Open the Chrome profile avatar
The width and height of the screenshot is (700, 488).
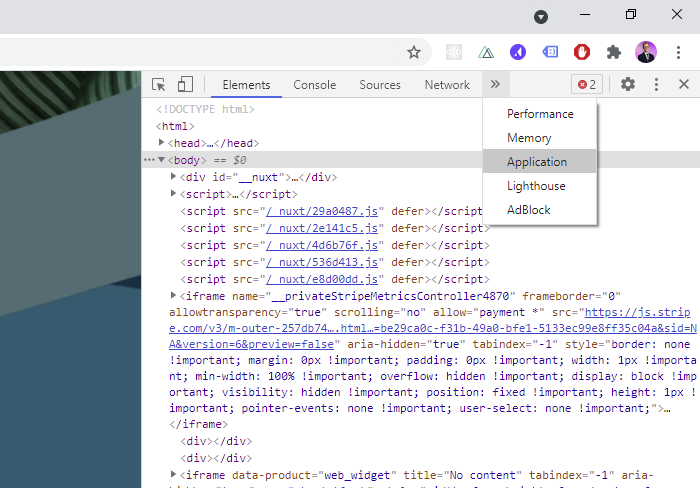point(646,52)
